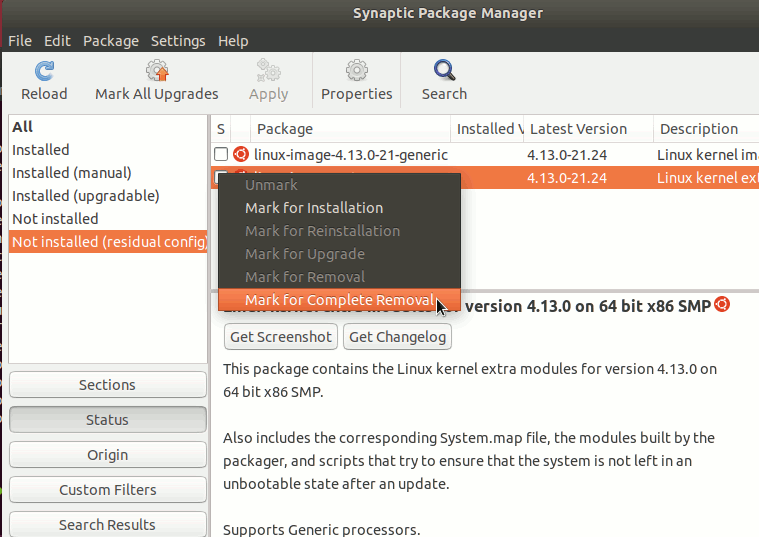Click the Reload toolbar icon
Viewport: 759px width, 537px height.
coord(44,71)
